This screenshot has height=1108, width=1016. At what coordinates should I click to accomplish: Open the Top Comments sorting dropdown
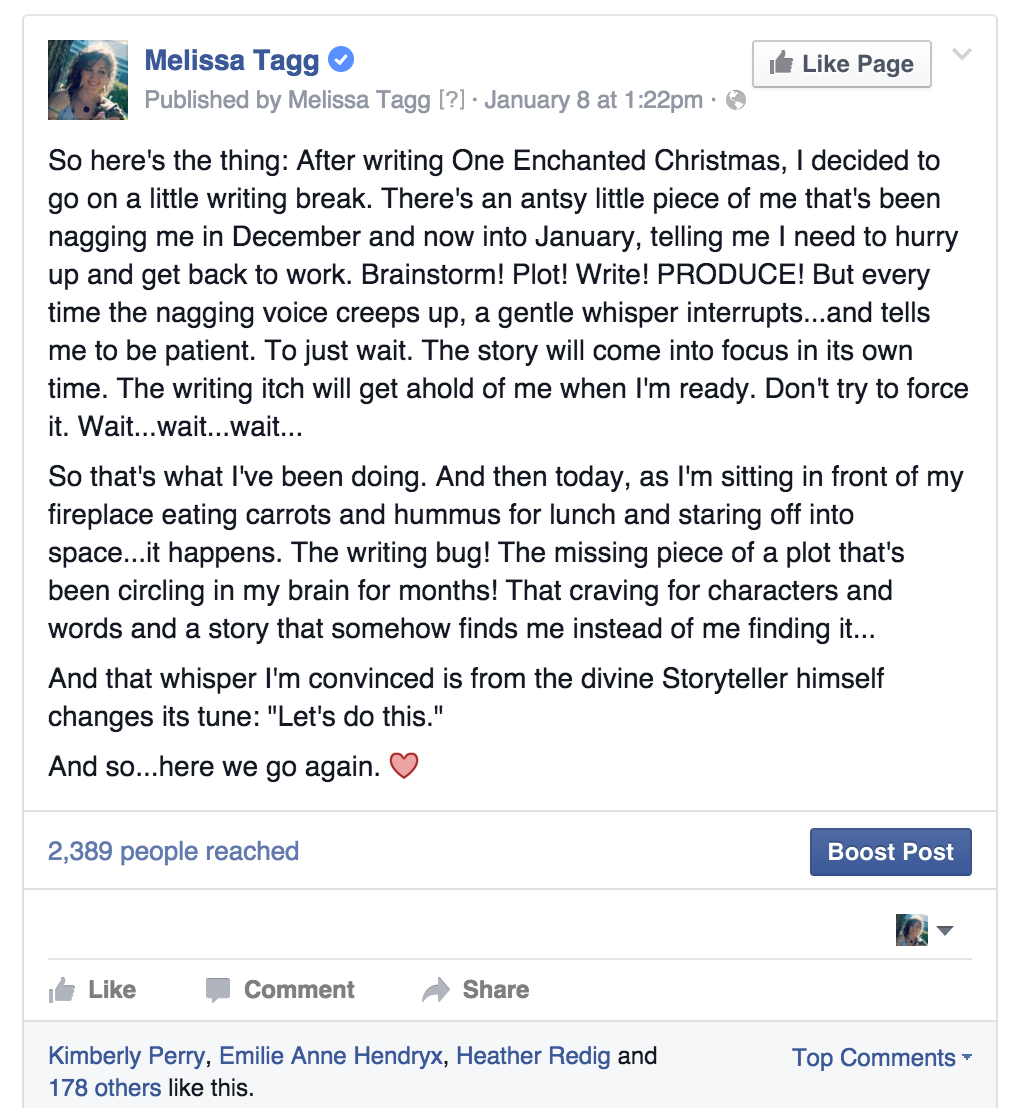[882, 1057]
